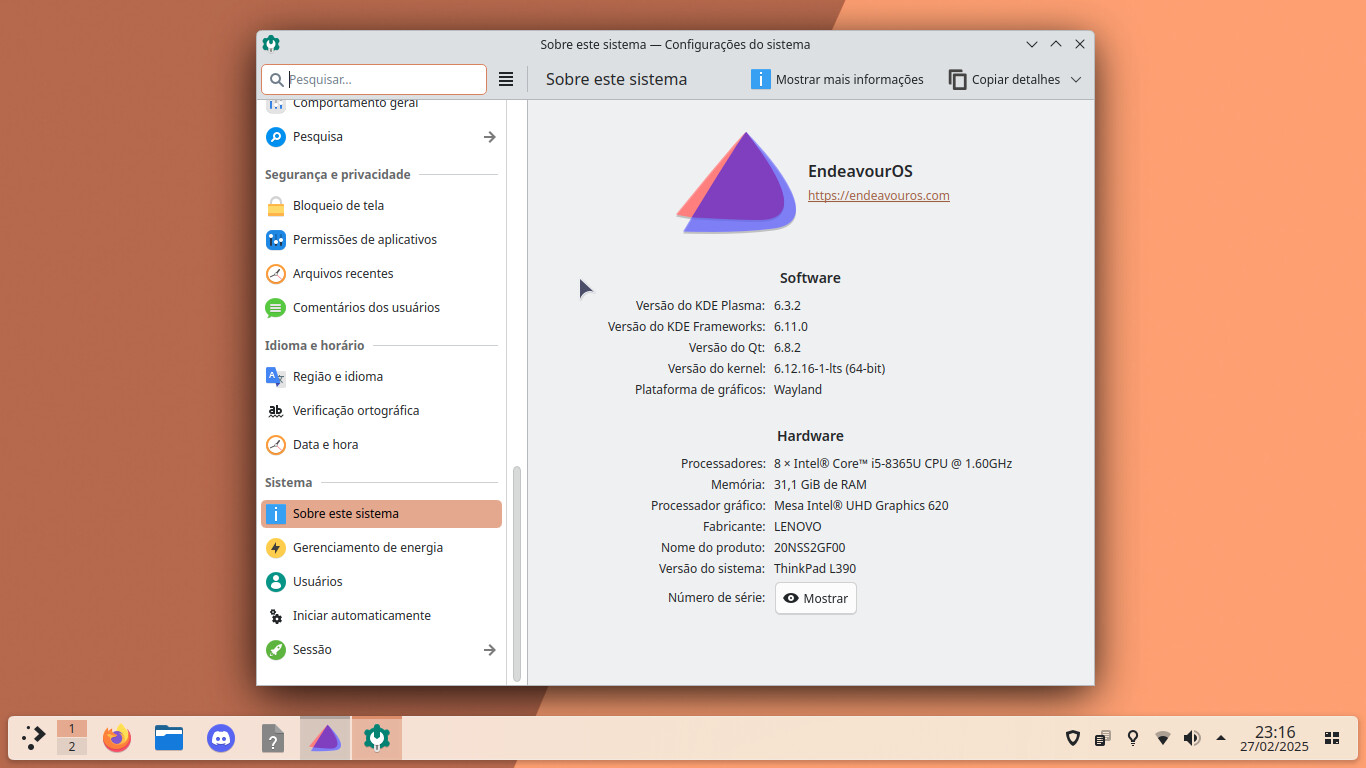Image resolution: width=1366 pixels, height=768 pixels.
Task: Click the Região e idioma translate icon
Action: click(276, 377)
